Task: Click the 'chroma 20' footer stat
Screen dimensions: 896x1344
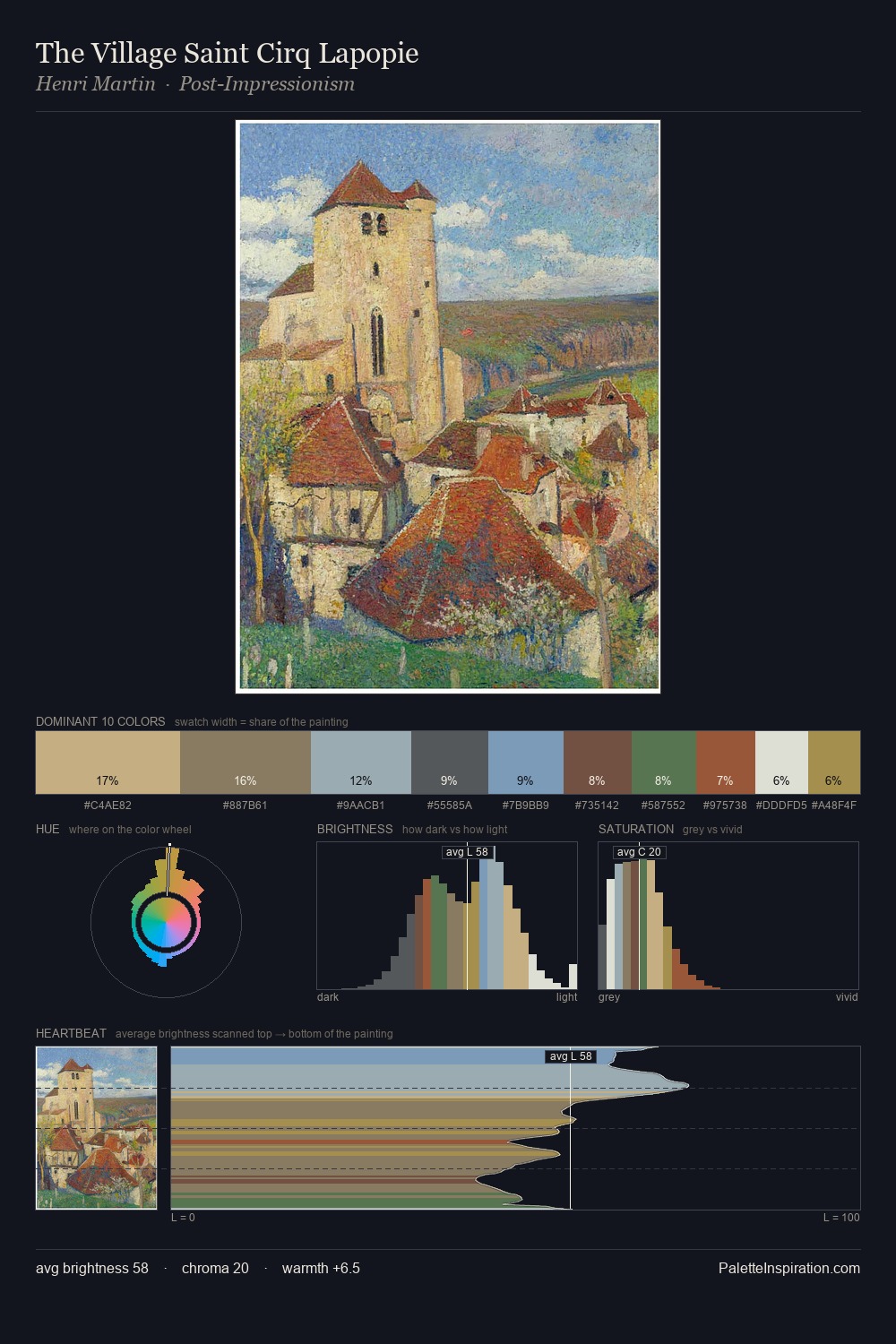Action: click(x=215, y=1268)
